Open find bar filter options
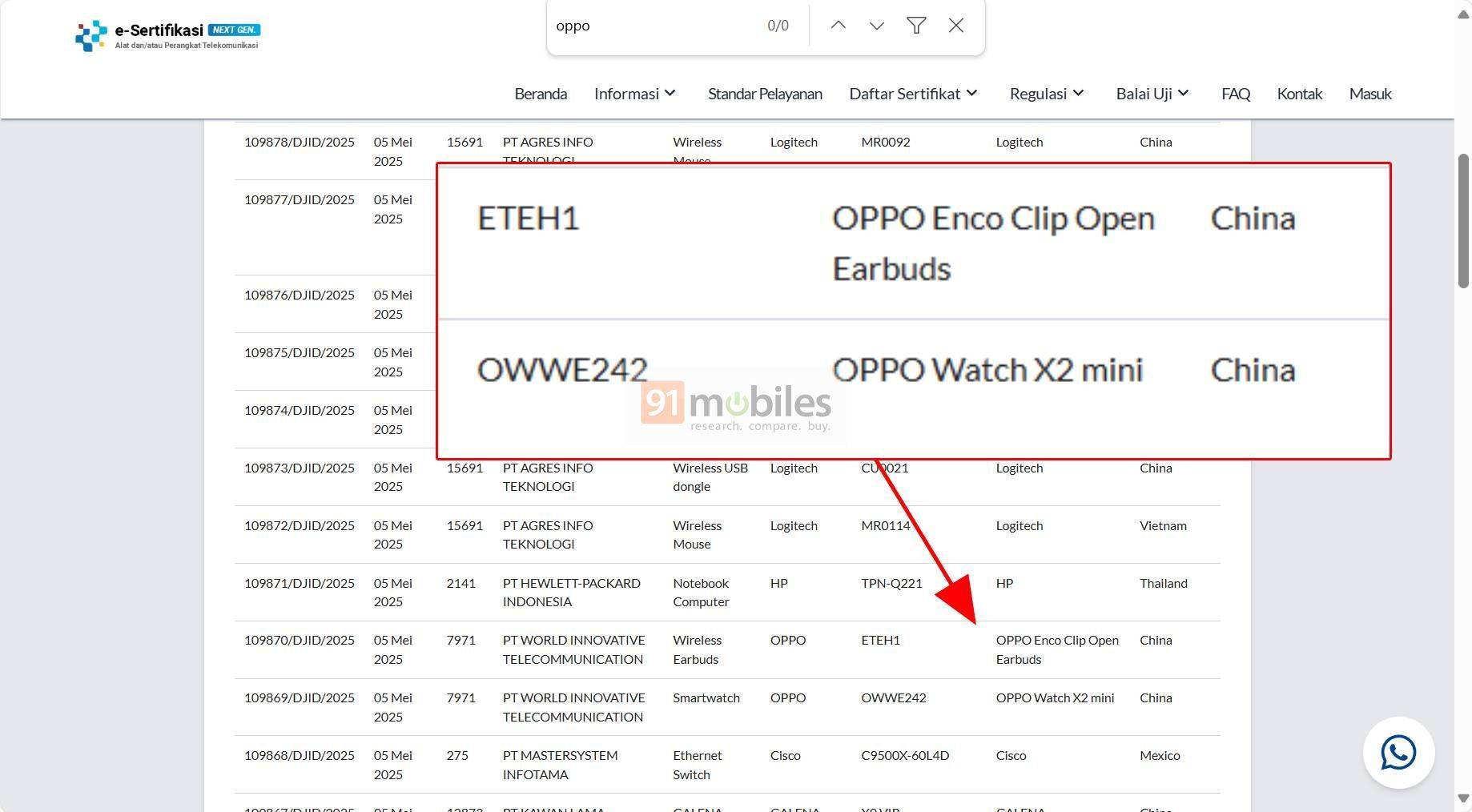The height and width of the screenshot is (812, 1472). pos(916,26)
